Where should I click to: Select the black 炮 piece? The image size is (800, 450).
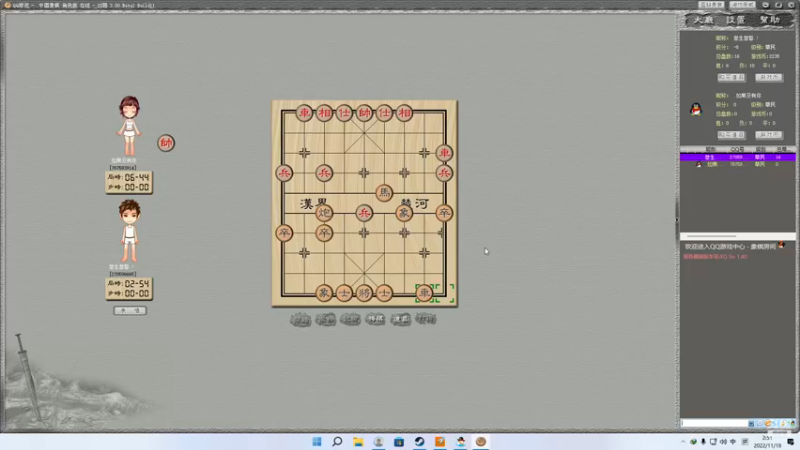coord(324,213)
